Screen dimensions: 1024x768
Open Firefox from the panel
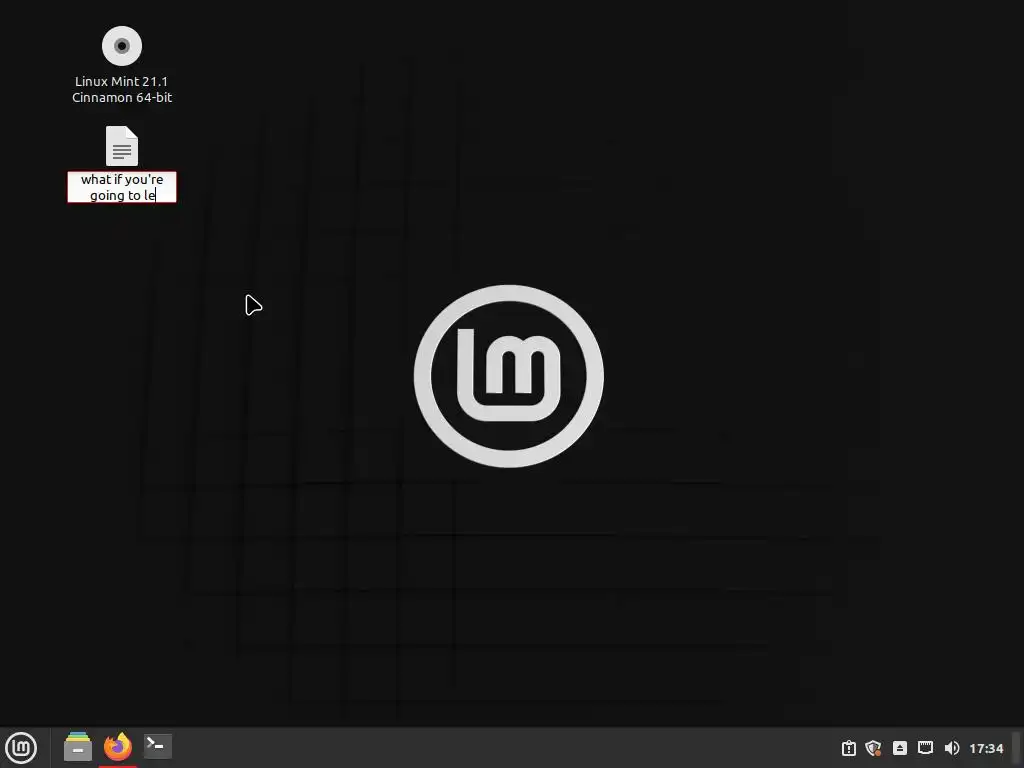[118, 747]
